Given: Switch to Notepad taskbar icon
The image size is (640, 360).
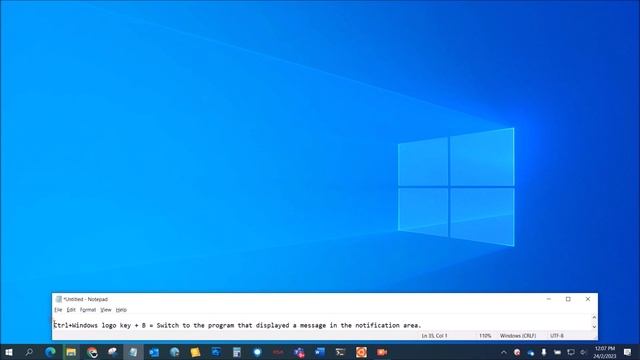Looking at the screenshot, I should (x=133, y=352).
